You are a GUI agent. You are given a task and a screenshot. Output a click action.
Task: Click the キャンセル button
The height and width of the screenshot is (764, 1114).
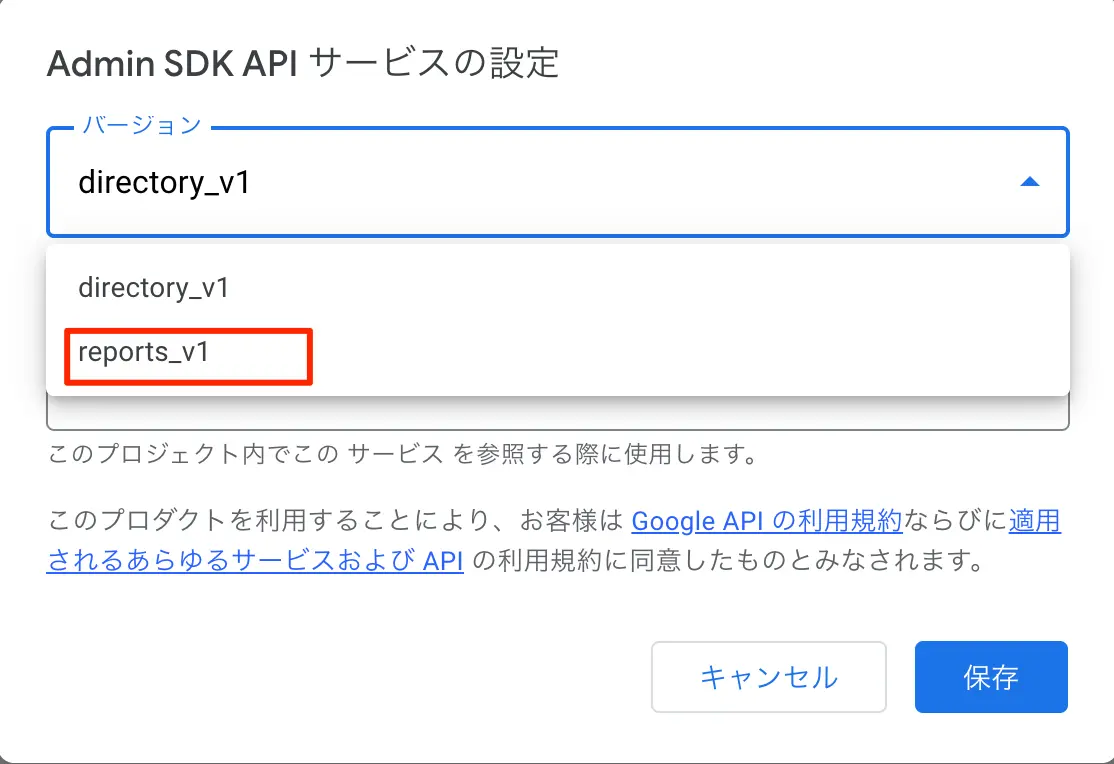click(769, 677)
